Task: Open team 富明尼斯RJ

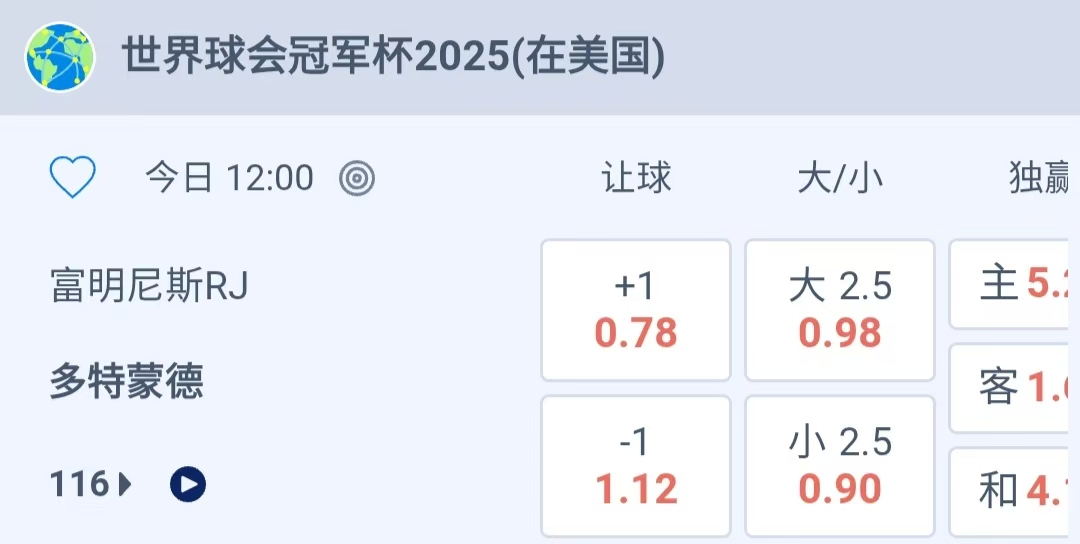Action: (149, 286)
